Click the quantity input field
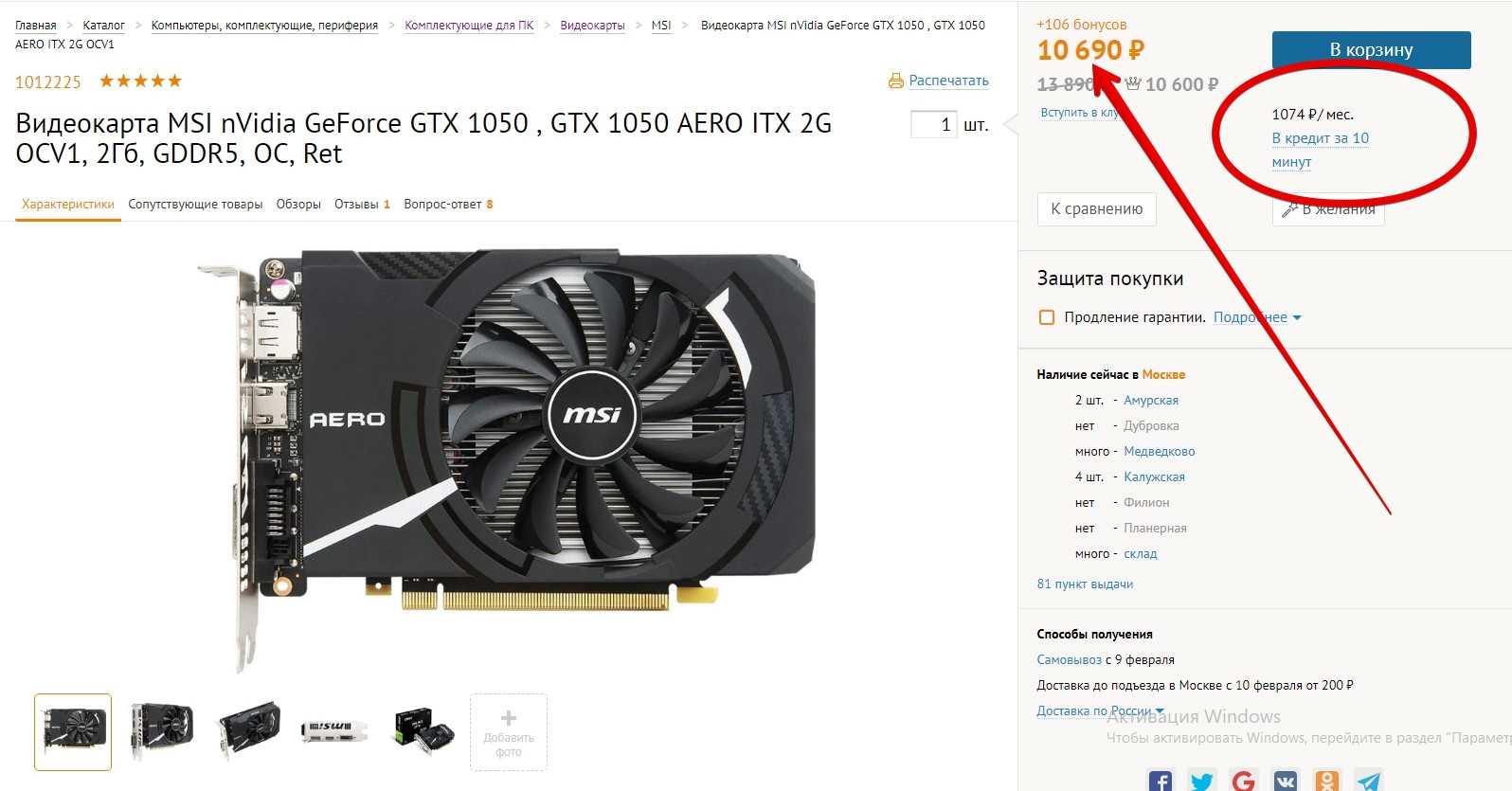The height and width of the screenshot is (791, 1512). coord(933,124)
